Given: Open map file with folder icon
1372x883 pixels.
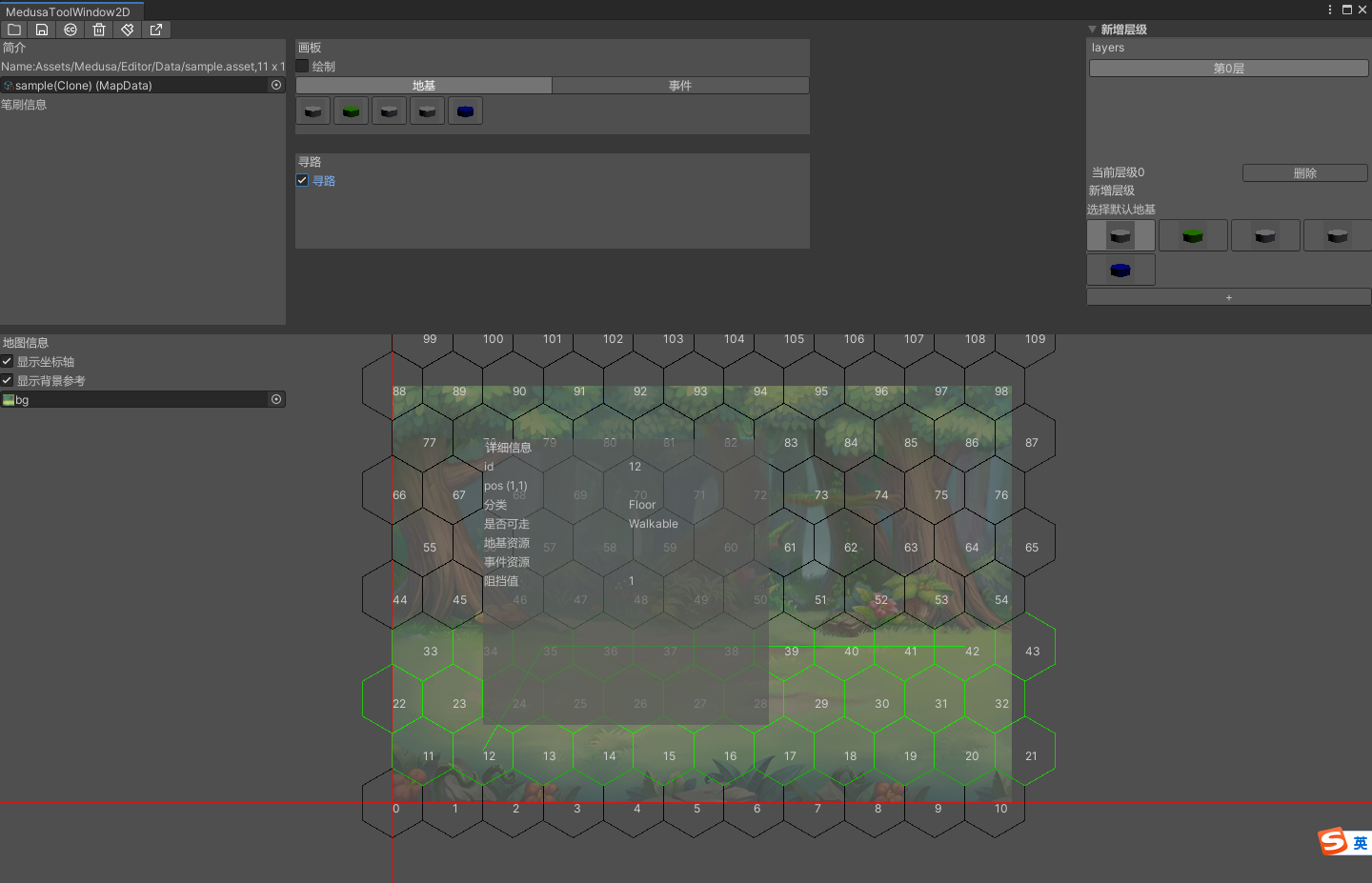Looking at the screenshot, I should (x=14, y=30).
